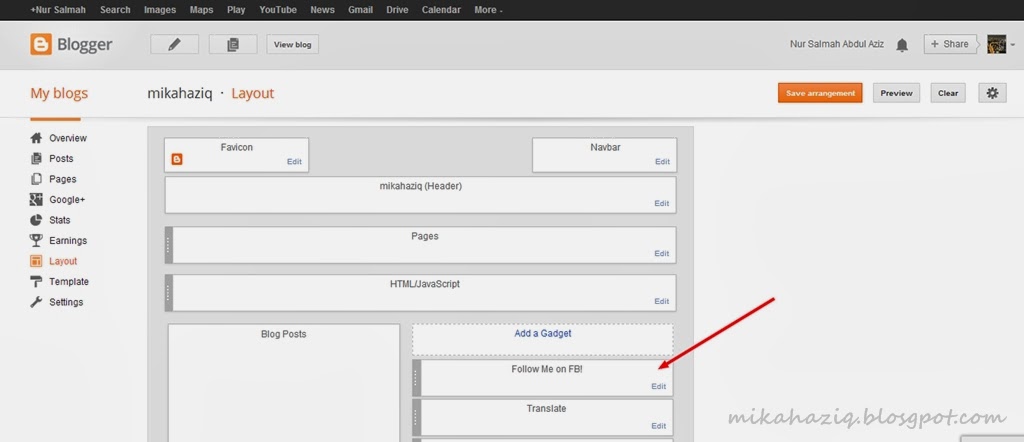Click Edit on the Favicon gadget

pyautogui.click(x=295, y=162)
